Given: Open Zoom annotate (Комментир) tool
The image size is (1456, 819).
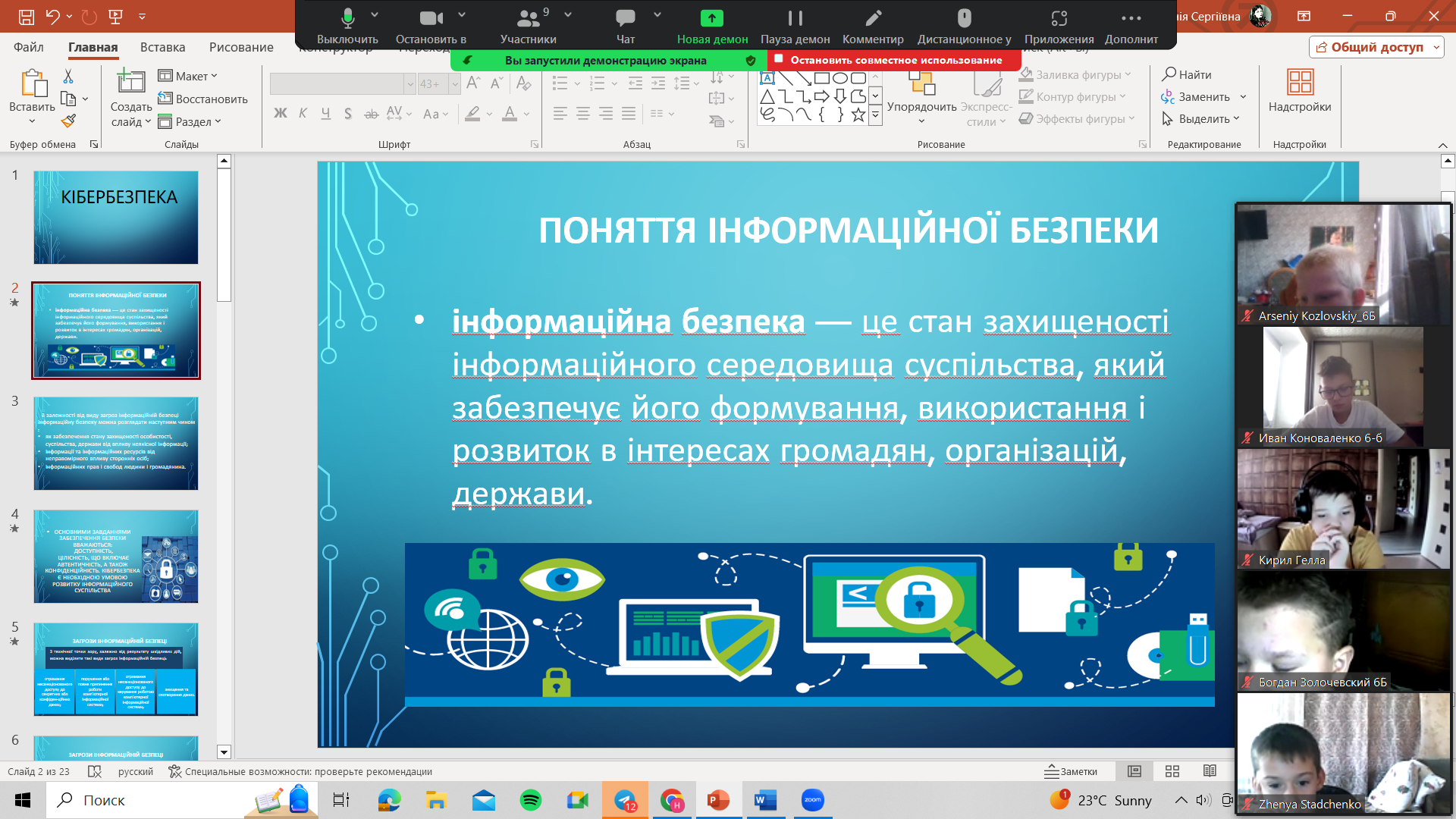Looking at the screenshot, I should tap(873, 25).
